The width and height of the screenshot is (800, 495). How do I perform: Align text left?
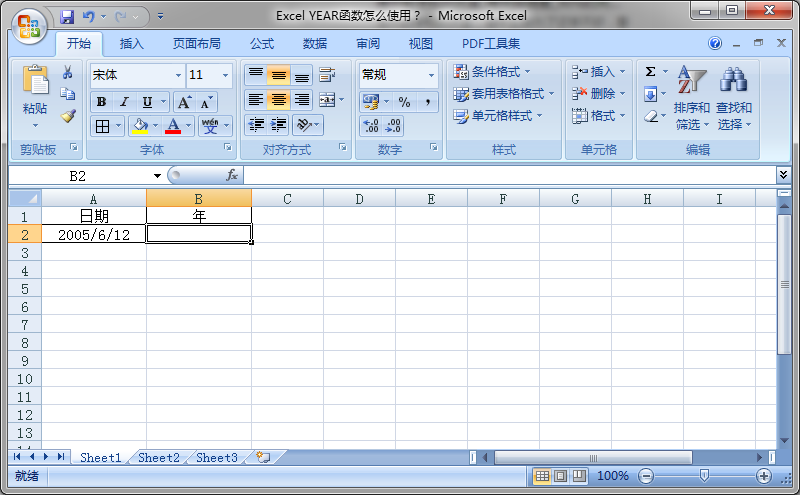click(256, 100)
